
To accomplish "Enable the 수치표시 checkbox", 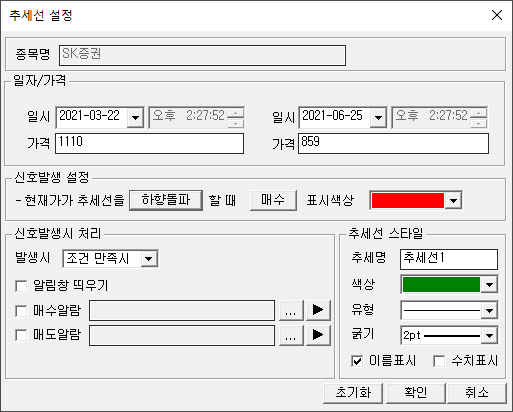I will [x=439, y=361].
